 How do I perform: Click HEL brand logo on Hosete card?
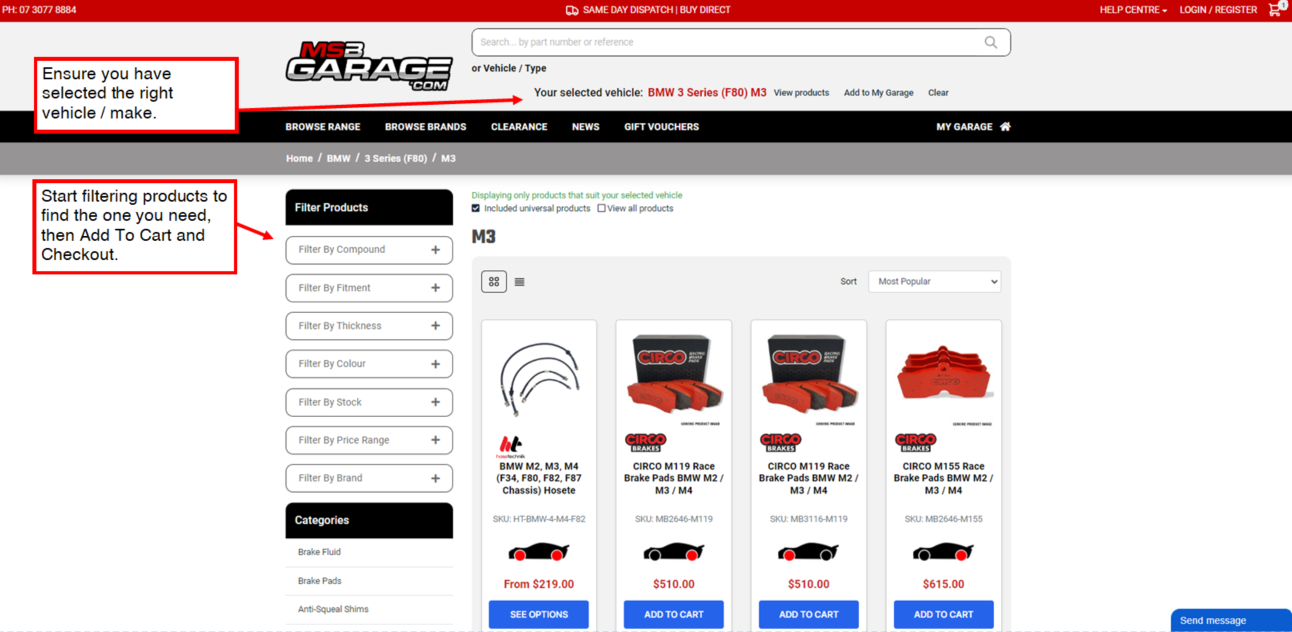[x=510, y=445]
